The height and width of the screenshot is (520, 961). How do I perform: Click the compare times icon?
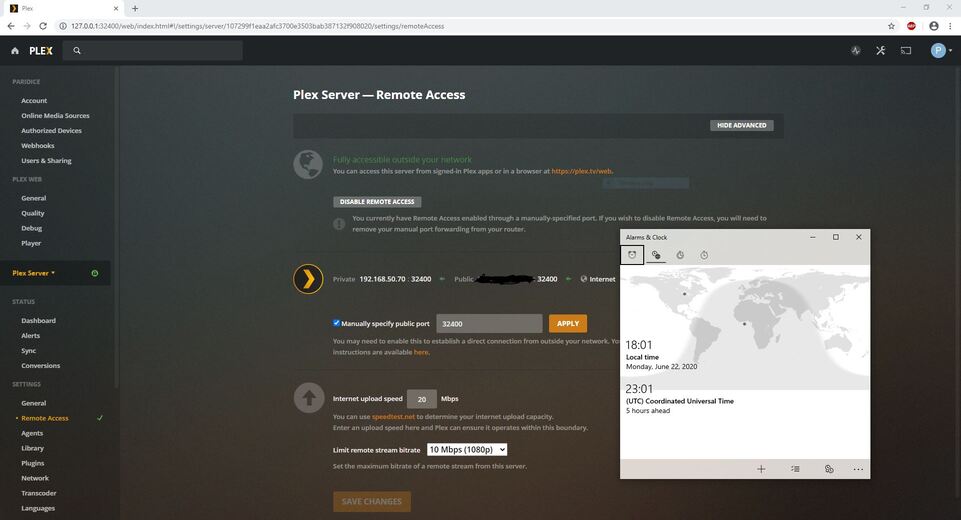[x=829, y=469]
